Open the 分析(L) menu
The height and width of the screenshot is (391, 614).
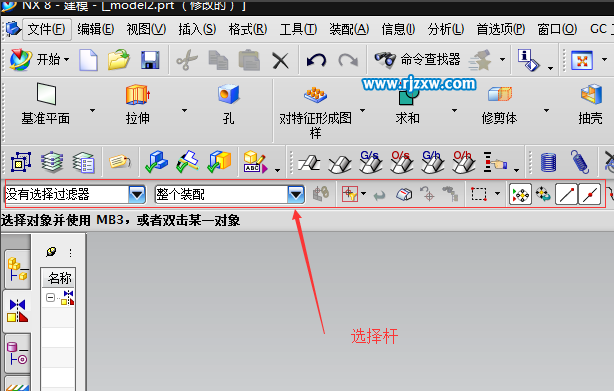pos(446,29)
